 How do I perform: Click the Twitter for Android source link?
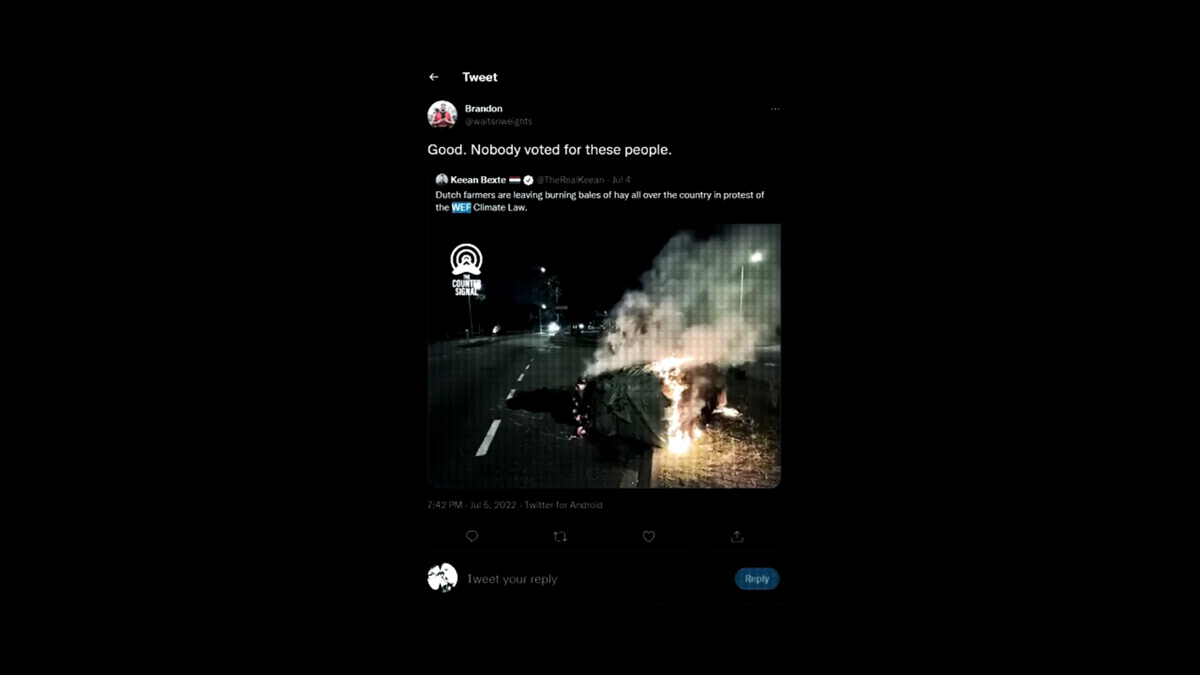564,505
